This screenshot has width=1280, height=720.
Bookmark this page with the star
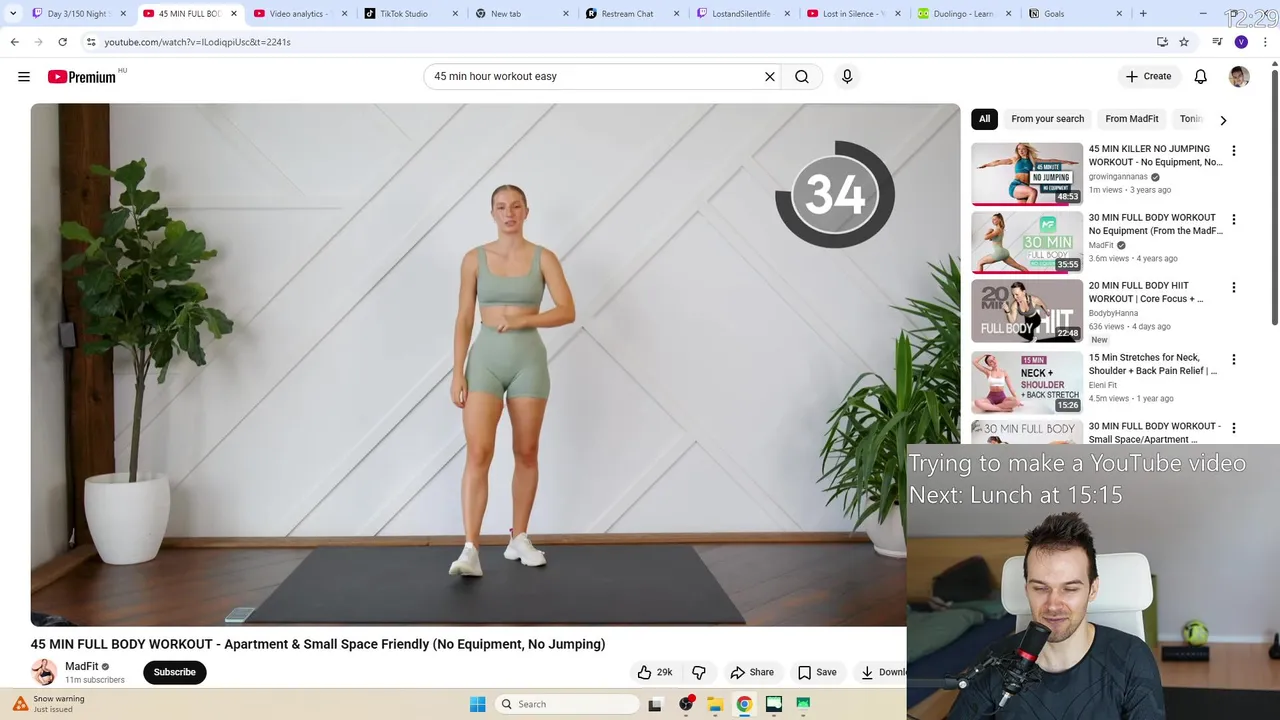tap(1184, 42)
